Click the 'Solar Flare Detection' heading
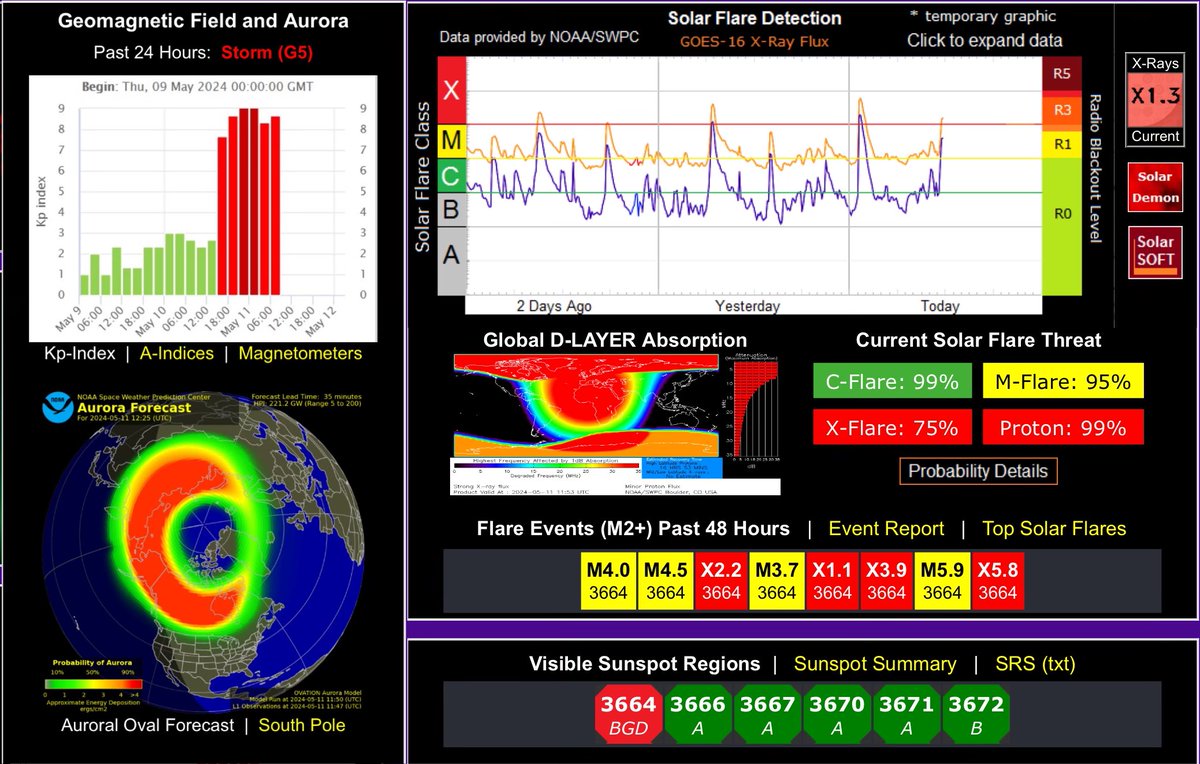This screenshot has width=1200, height=764. [x=755, y=18]
